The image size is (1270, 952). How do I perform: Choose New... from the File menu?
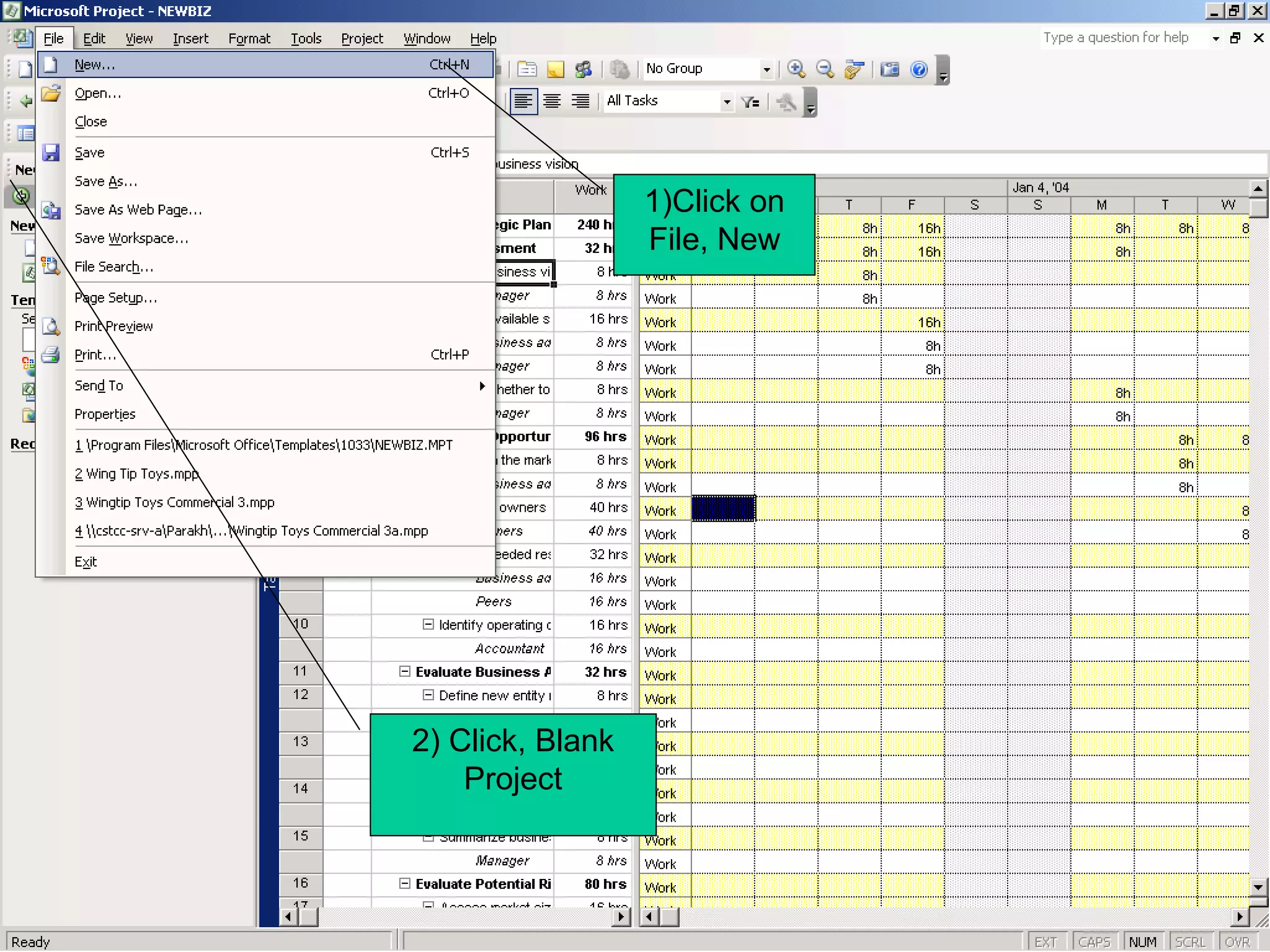(265, 64)
